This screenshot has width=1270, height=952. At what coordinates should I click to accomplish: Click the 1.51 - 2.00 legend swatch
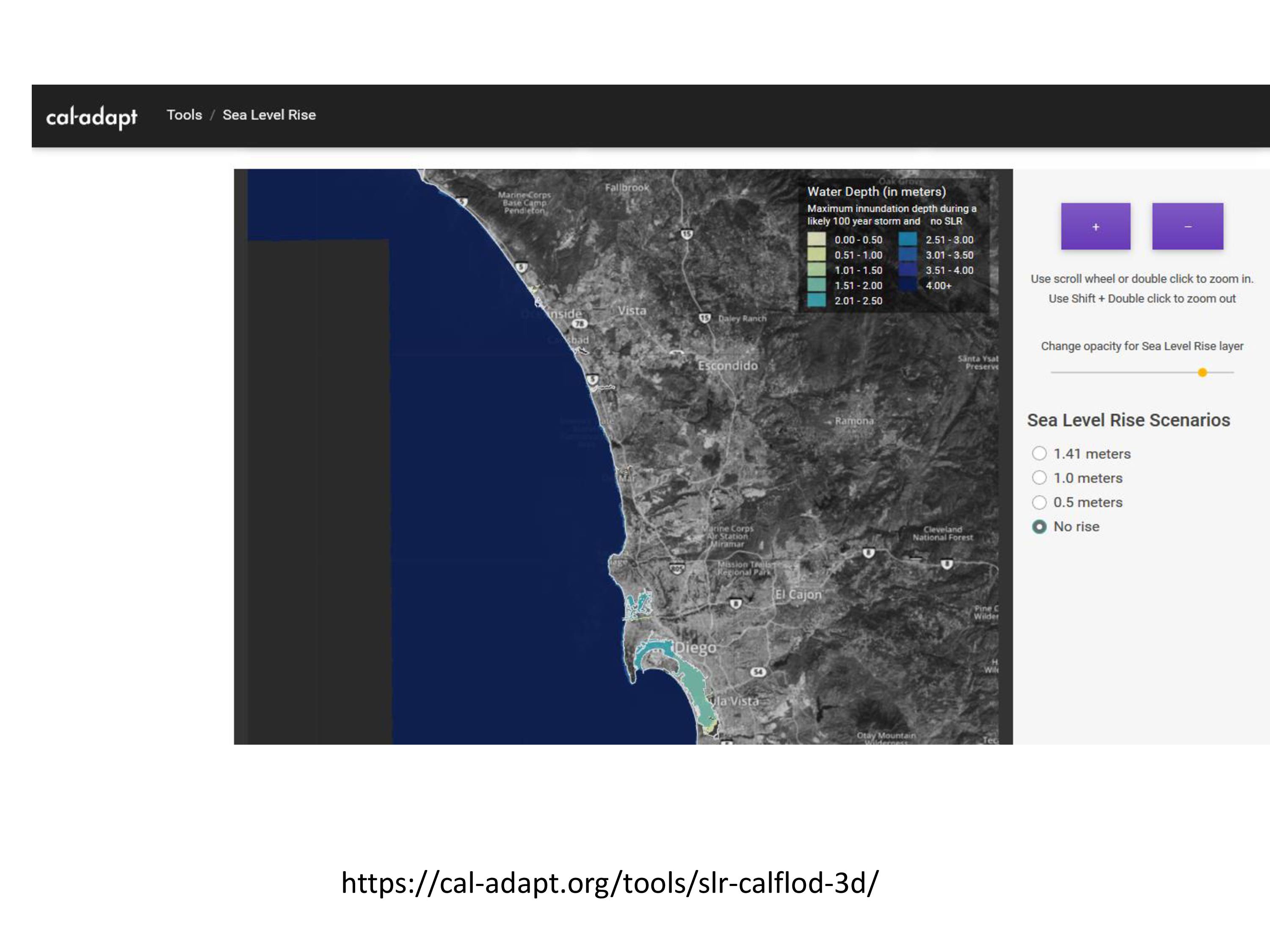[x=817, y=285]
